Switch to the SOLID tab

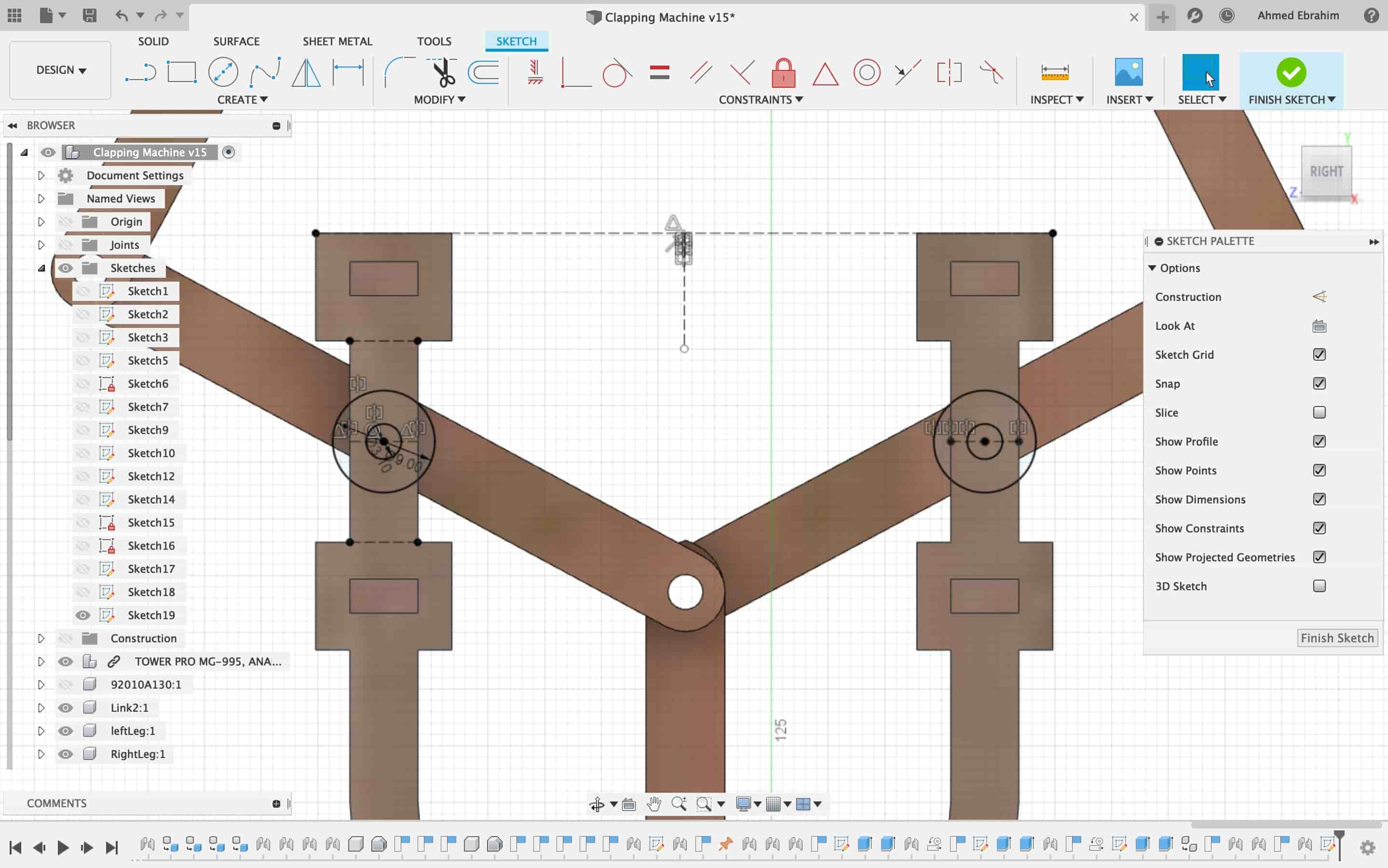tap(153, 41)
